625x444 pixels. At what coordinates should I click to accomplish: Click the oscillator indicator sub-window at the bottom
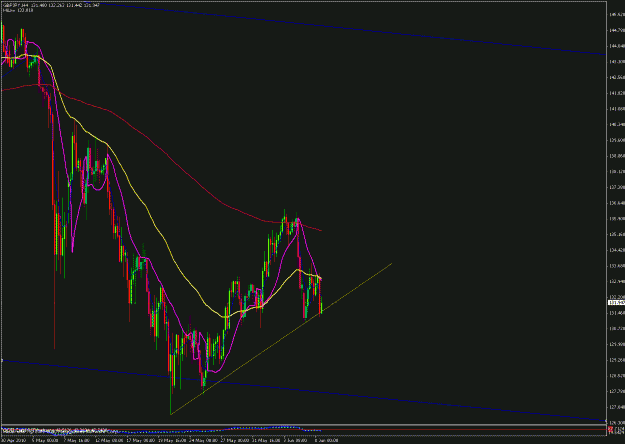click(x=303, y=430)
